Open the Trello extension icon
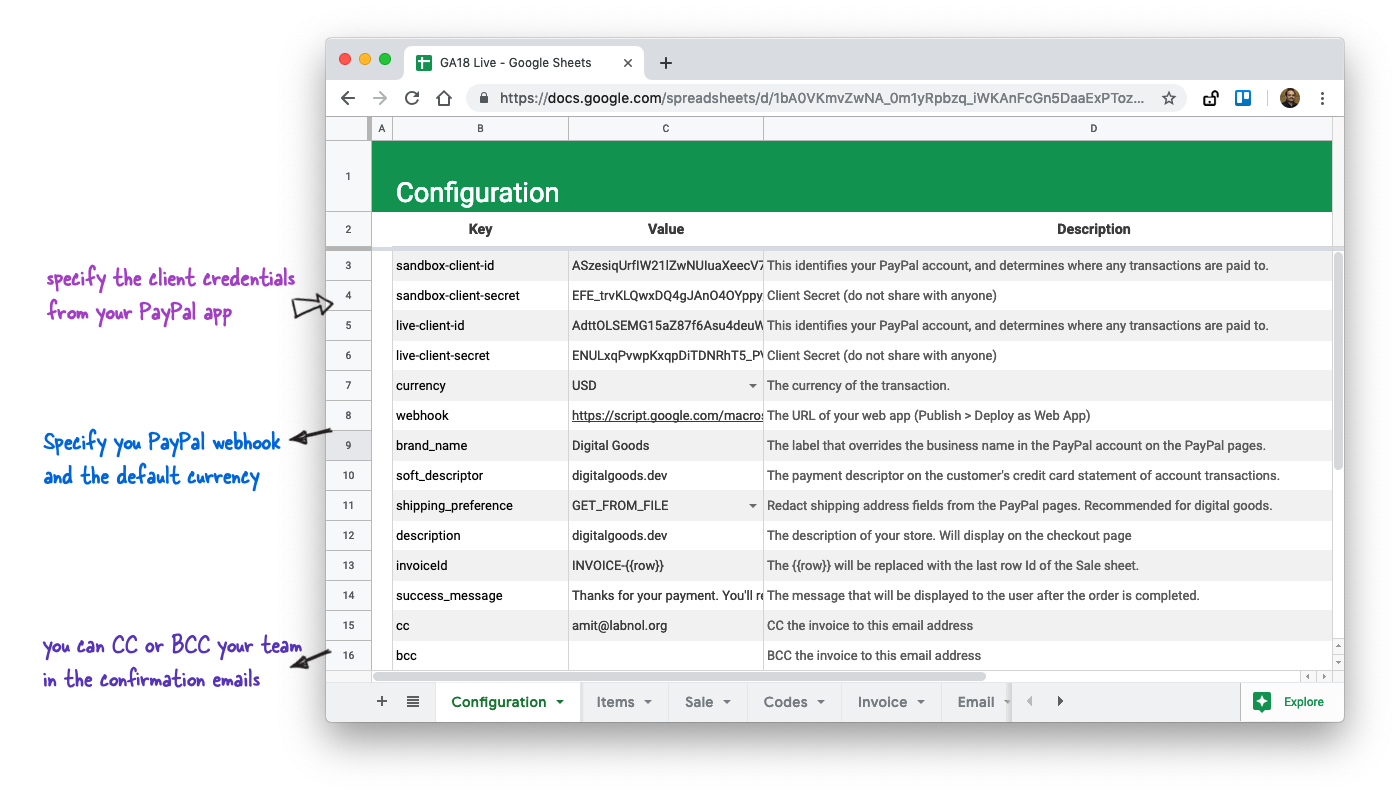The width and height of the screenshot is (1400, 796). [1243, 98]
